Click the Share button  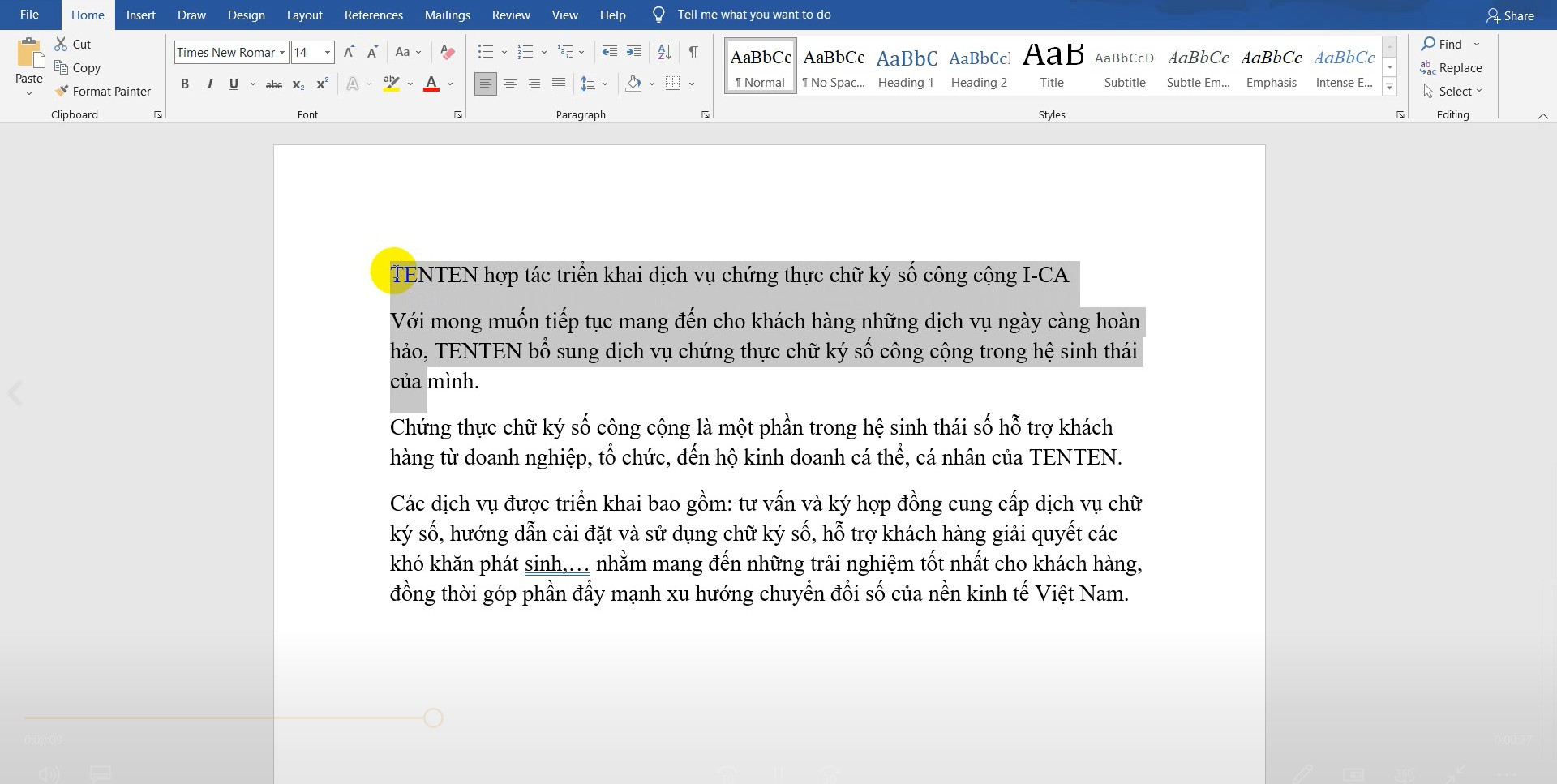[1510, 15]
